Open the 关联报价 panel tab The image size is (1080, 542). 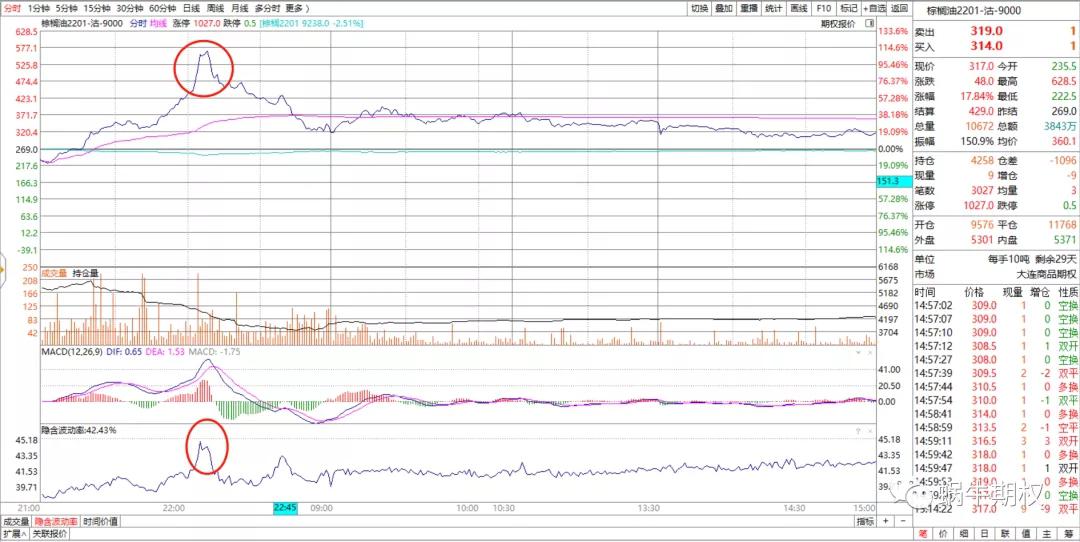coord(49,534)
